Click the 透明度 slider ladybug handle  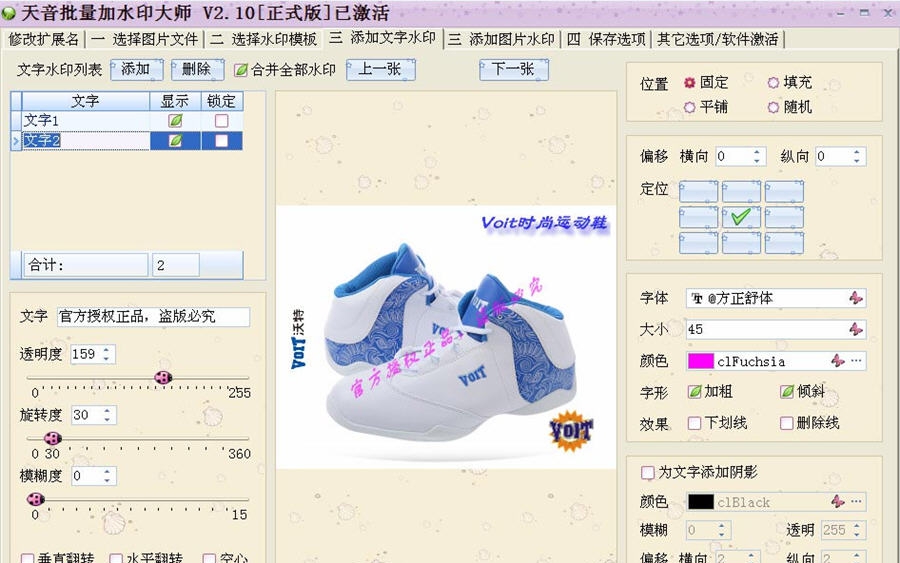pos(163,378)
